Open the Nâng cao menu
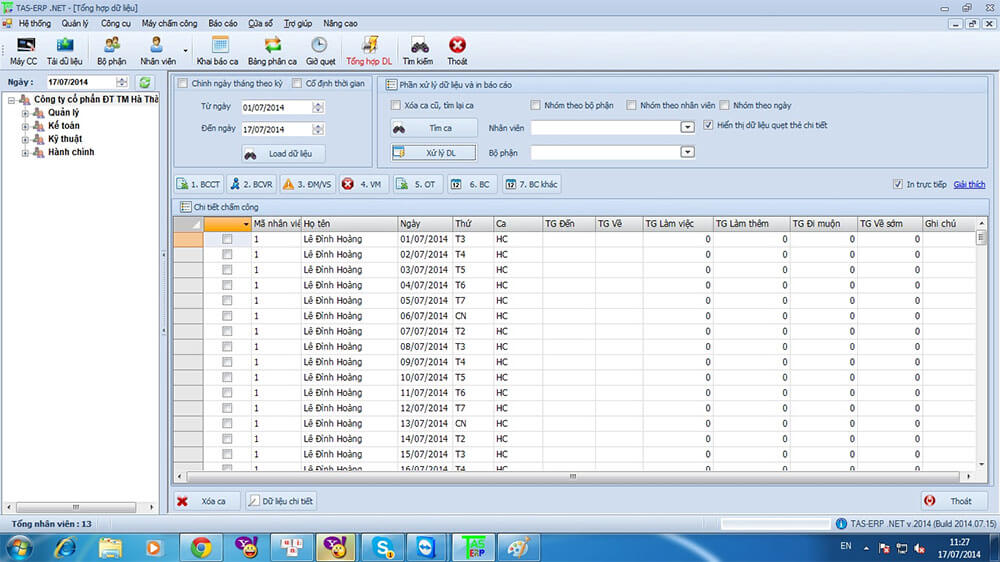This screenshot has height=562, width=1000. pos(340,24)
